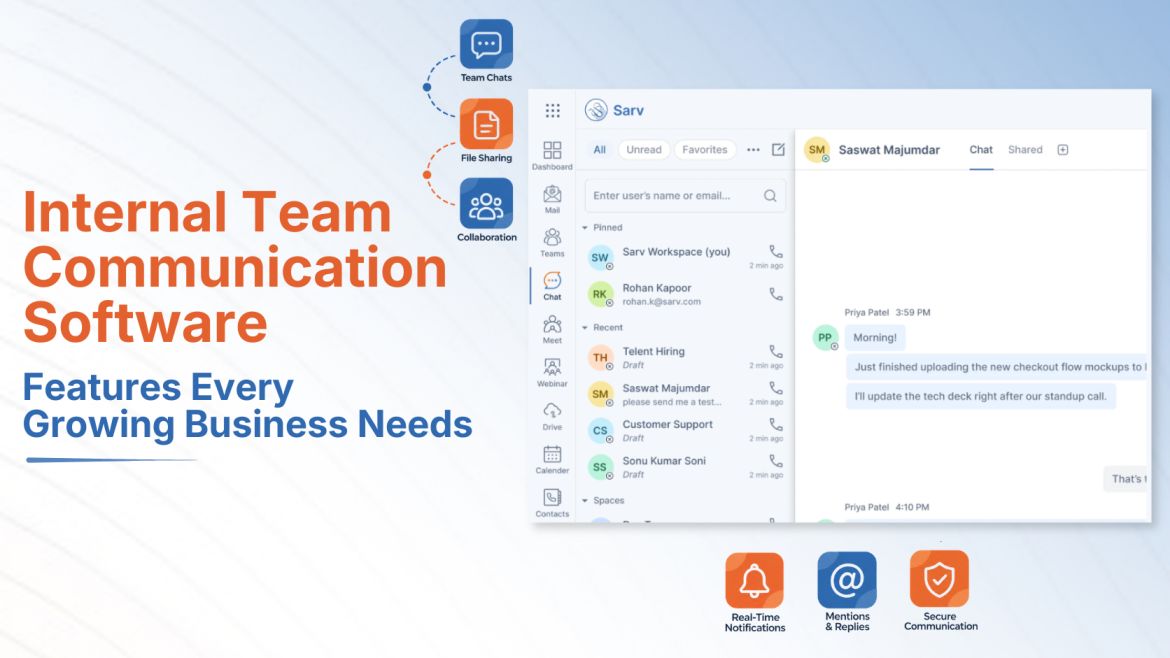The height and width of the screenshot is (658, 1170).
Task: Click the Collaboration feature icon
Action: click(487, 203)
